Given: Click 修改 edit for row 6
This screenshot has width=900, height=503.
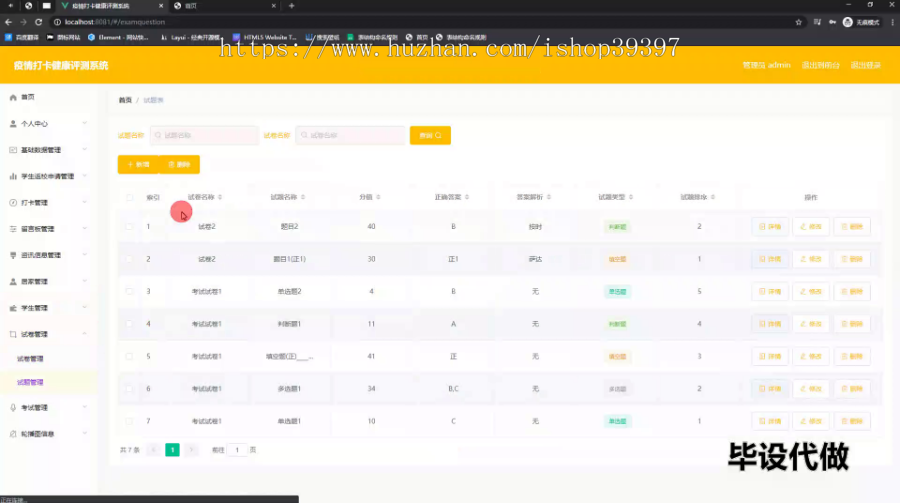Looking at the screenshot, I should 811,389.
